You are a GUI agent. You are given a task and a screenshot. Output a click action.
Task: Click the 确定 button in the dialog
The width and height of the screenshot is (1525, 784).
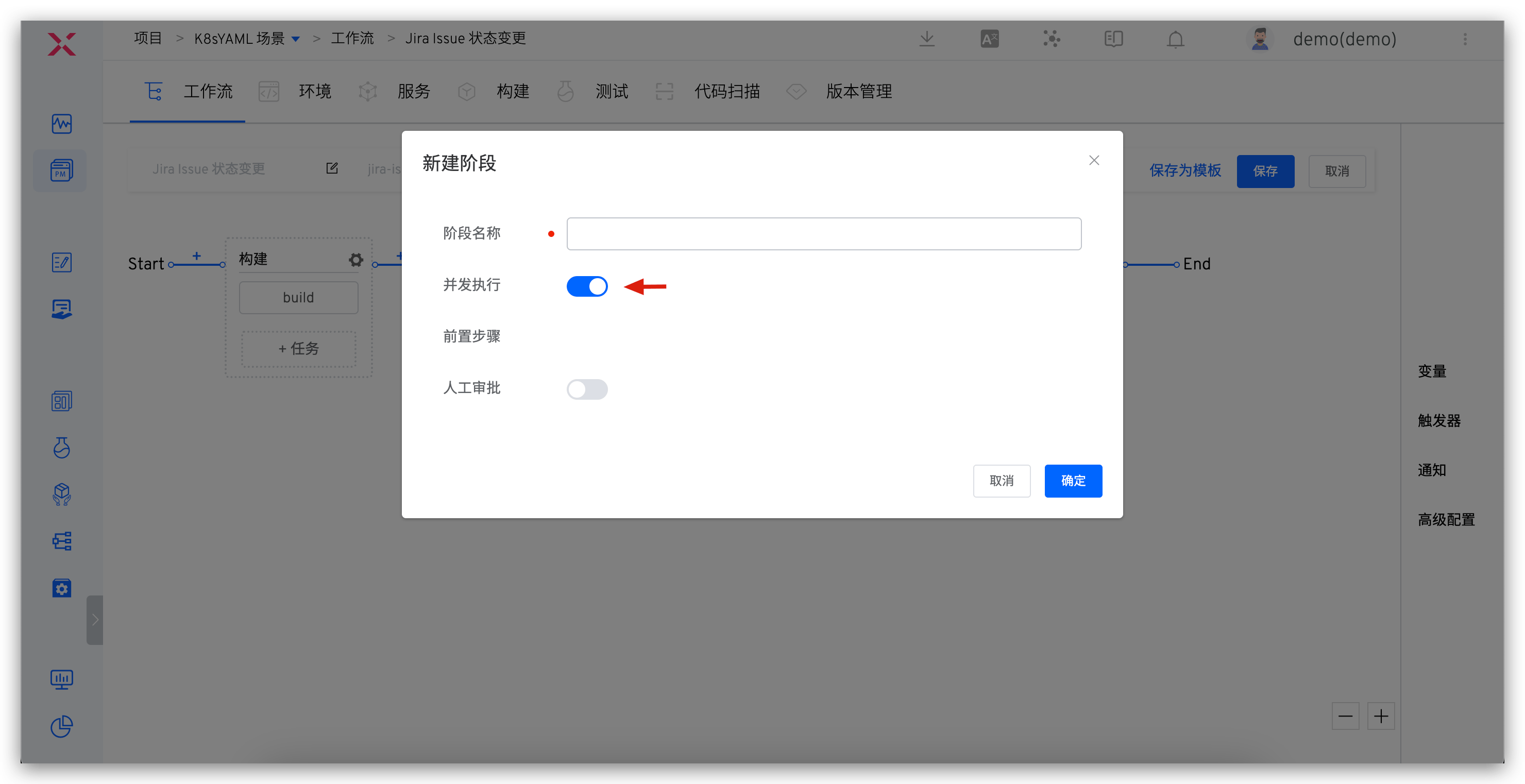[1073, 481]
